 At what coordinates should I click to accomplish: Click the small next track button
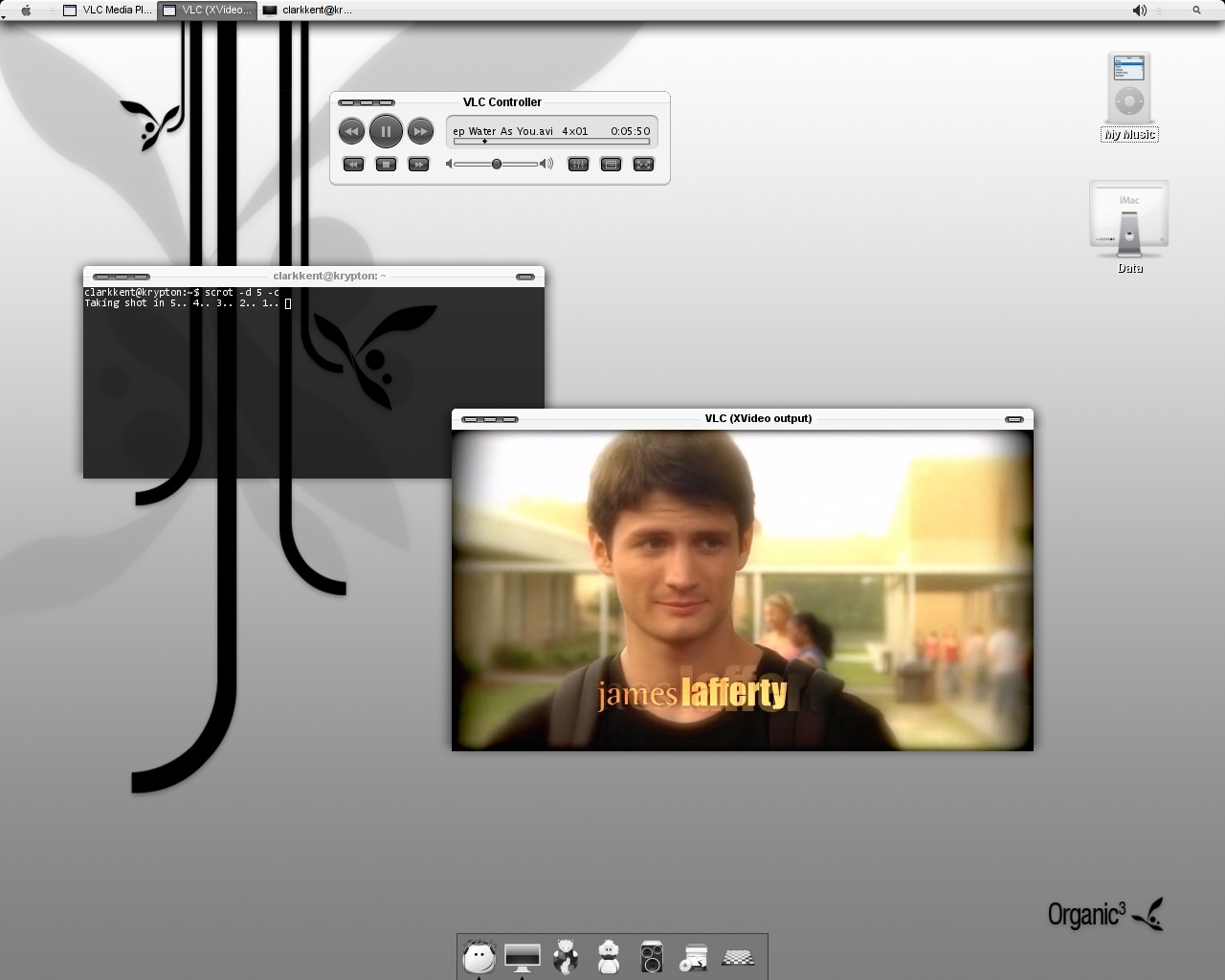418,165
